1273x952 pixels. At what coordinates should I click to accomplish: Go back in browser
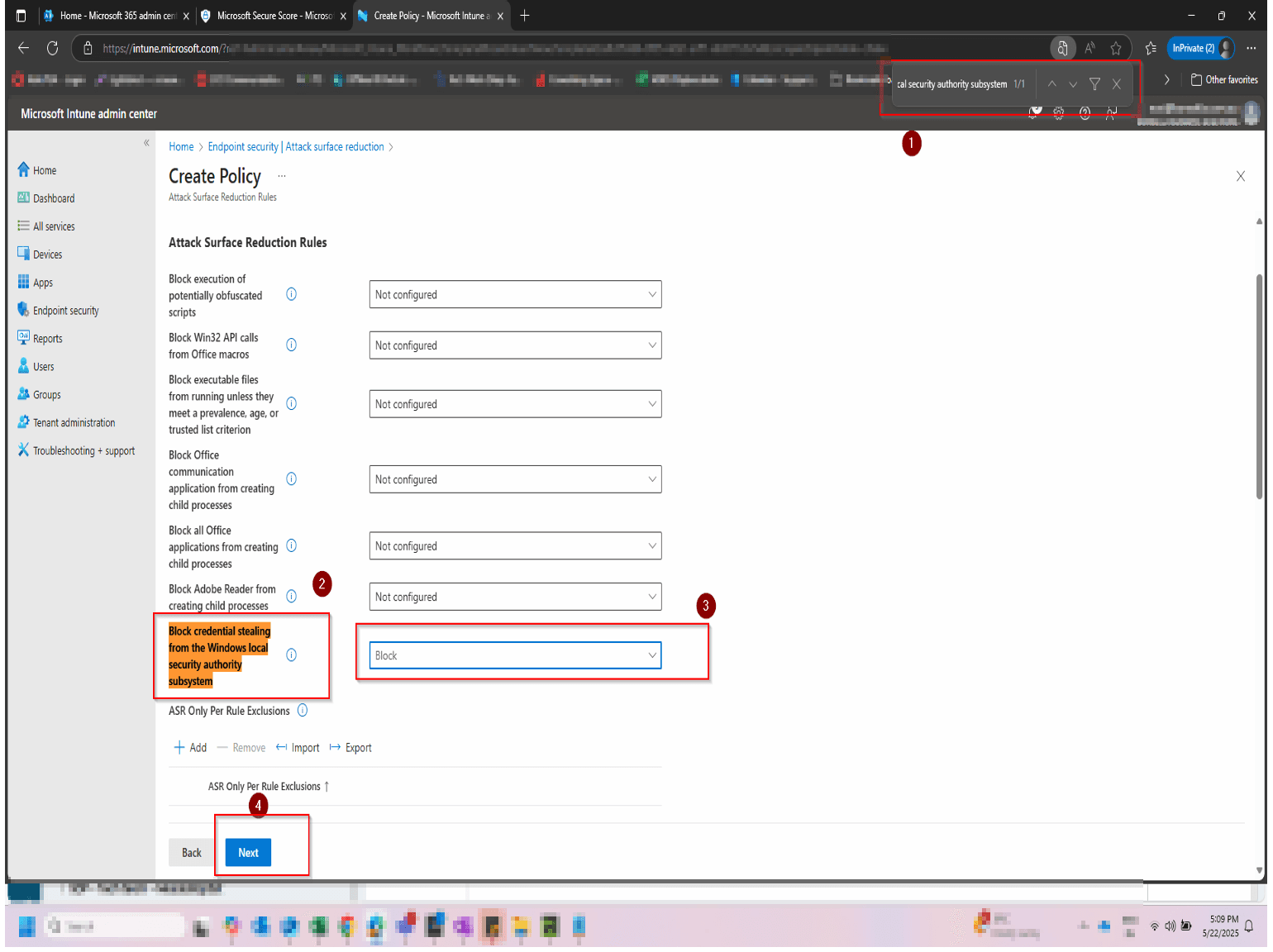pyautogui.click(x=23, y=48)
